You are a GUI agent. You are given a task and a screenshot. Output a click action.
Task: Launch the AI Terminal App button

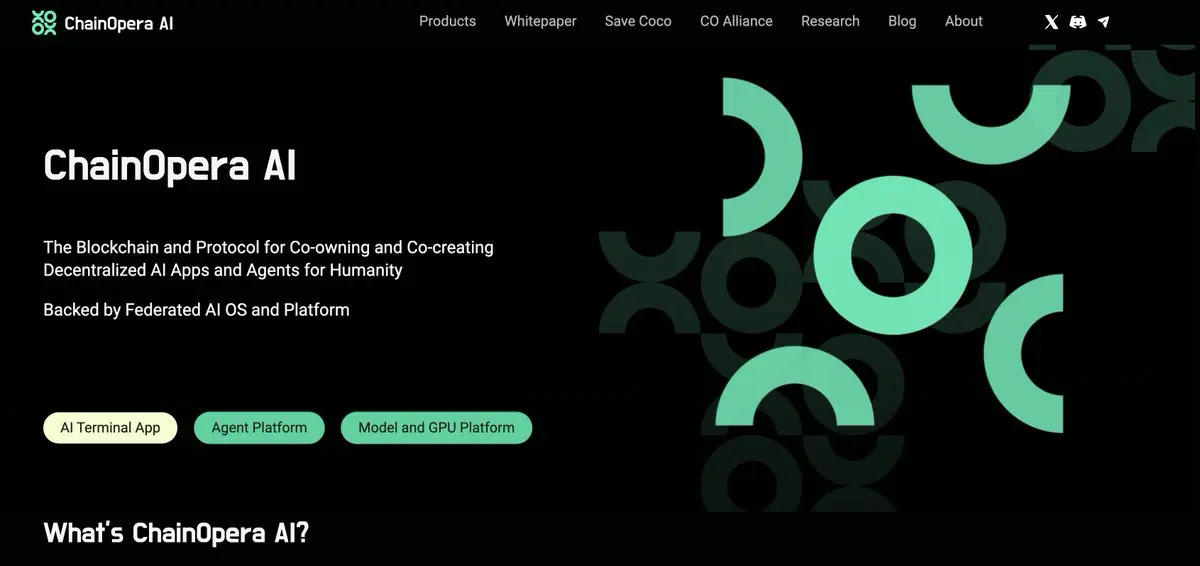point(110,428)
